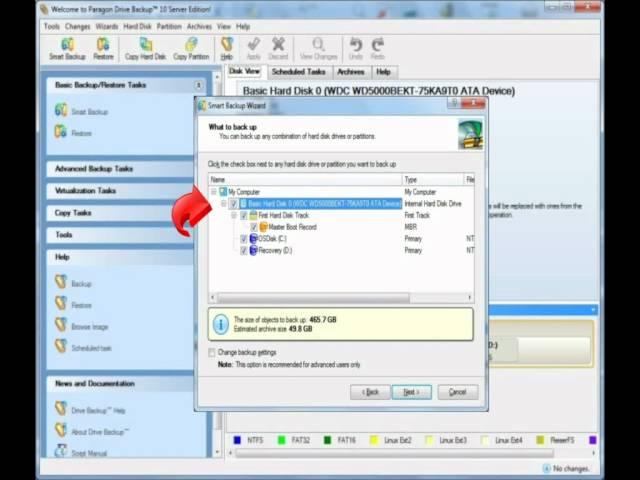Switch to Disk View tab
Image resolution: width=640 pixels, height=480 pixels.
pyautogui.click(x=244, y=71)
